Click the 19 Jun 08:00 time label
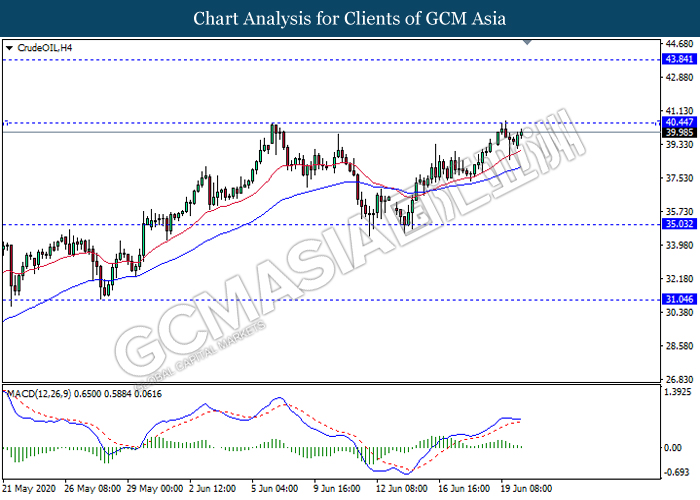This screenshot has width=700, height=500. point(526,489)
